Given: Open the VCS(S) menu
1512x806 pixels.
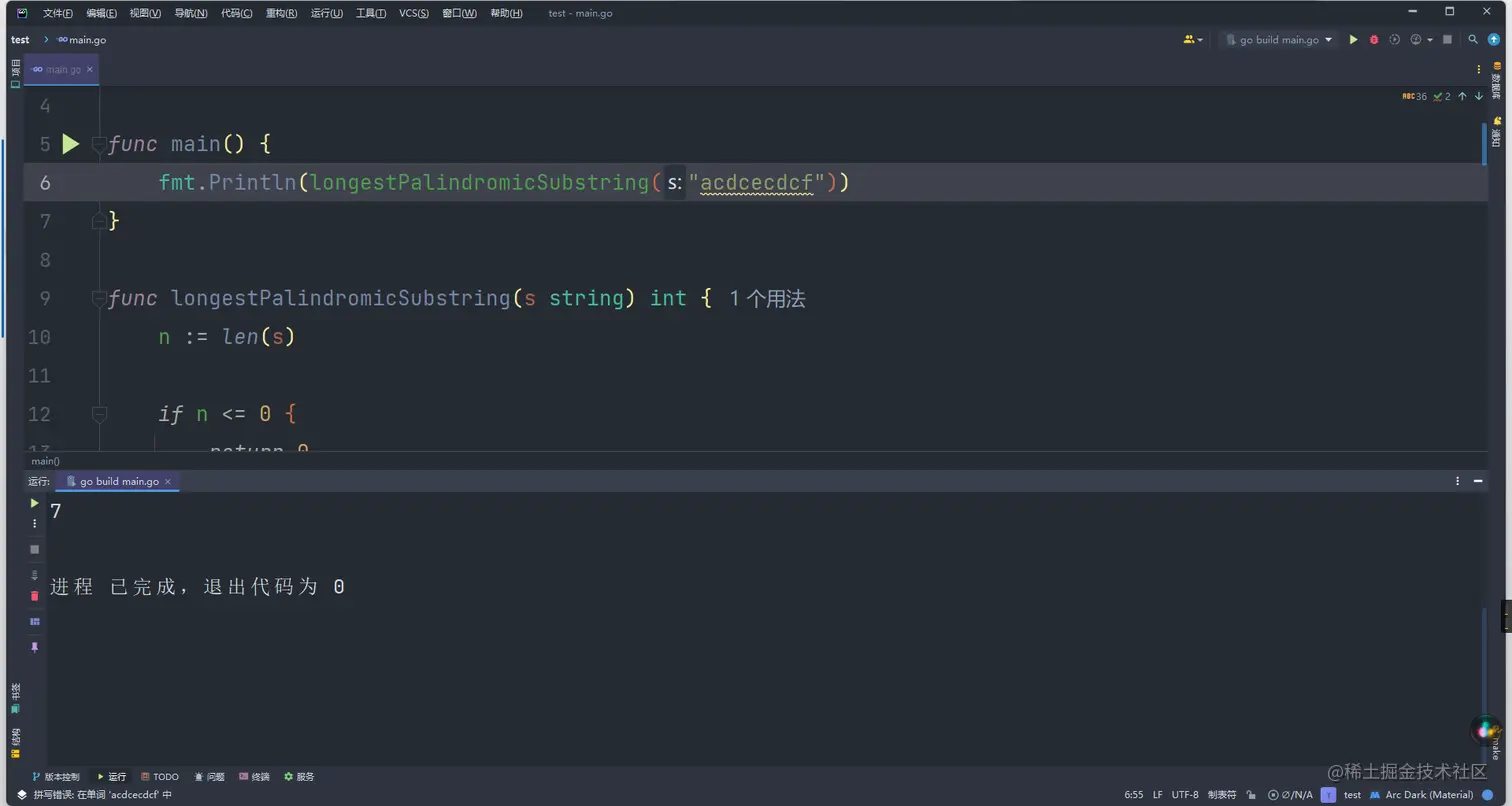Looking at the screenshot, I should pos(414,13).
